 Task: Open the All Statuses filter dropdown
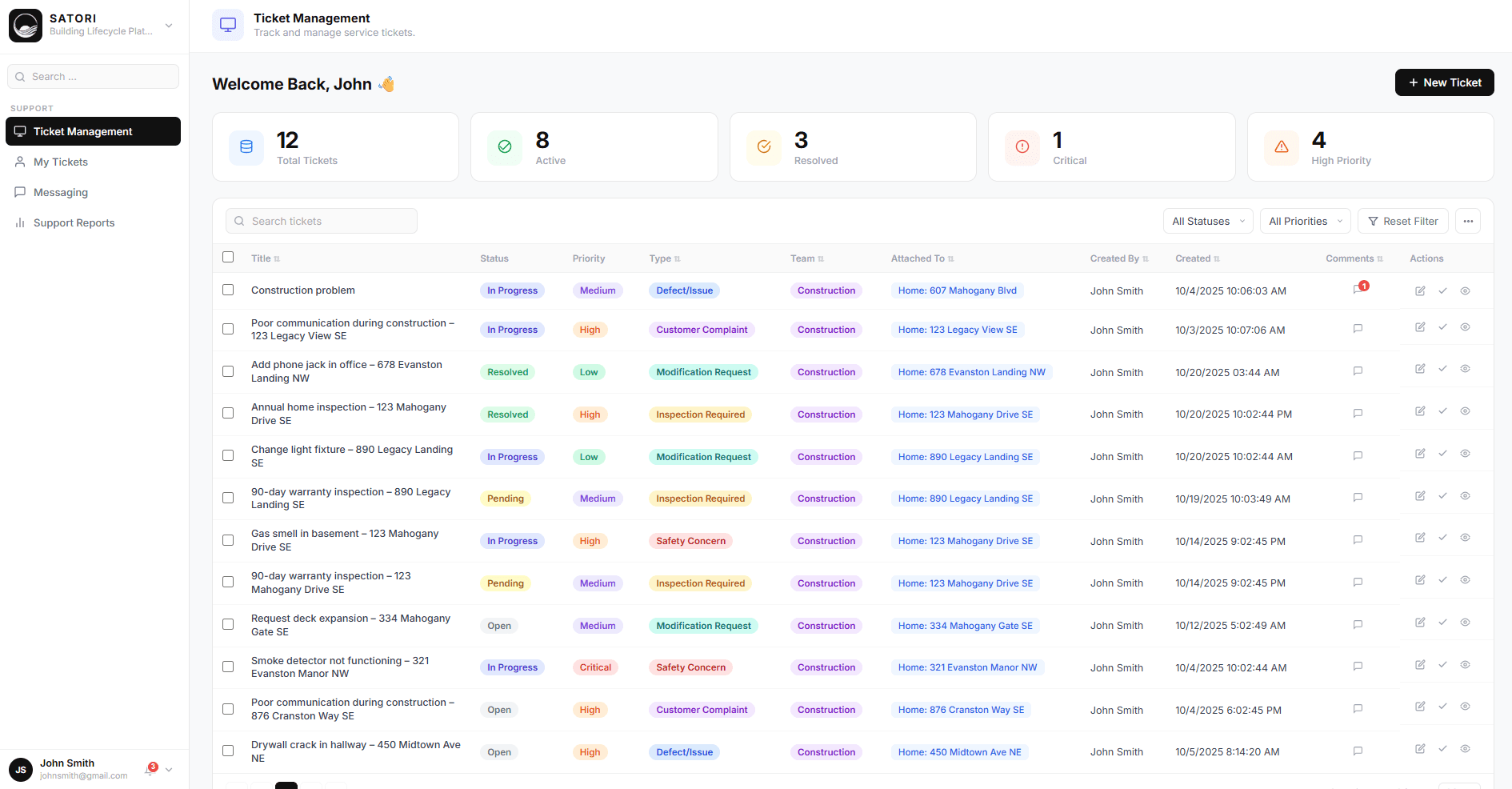[1208, 221]
